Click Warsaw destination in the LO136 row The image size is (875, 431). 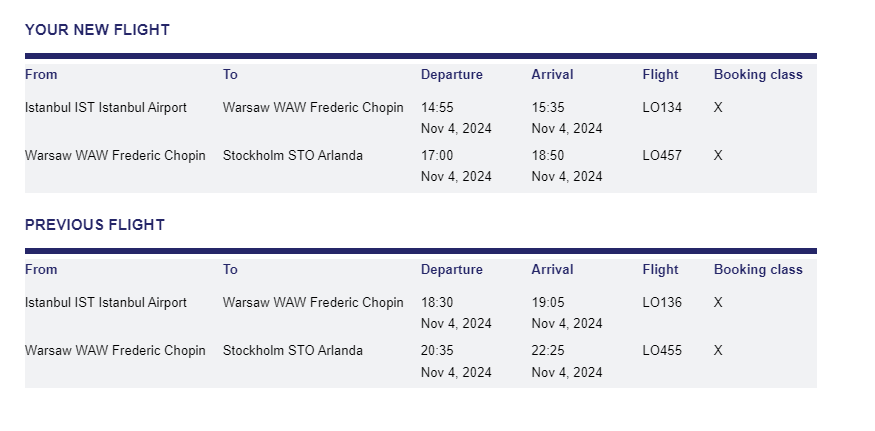pyautogui.click(x=313, y=303)
